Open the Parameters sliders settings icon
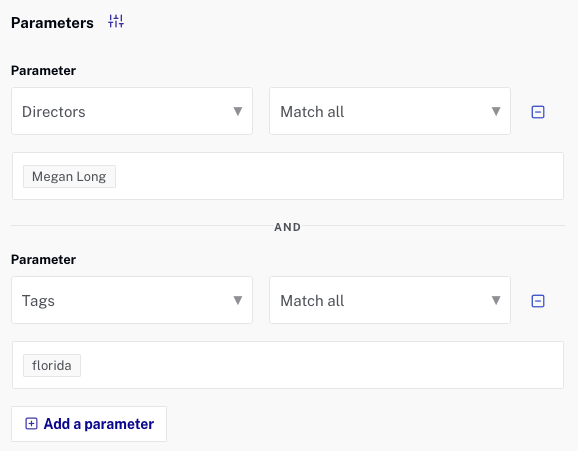Screen dimensions: 578x451 coord(116,21)
